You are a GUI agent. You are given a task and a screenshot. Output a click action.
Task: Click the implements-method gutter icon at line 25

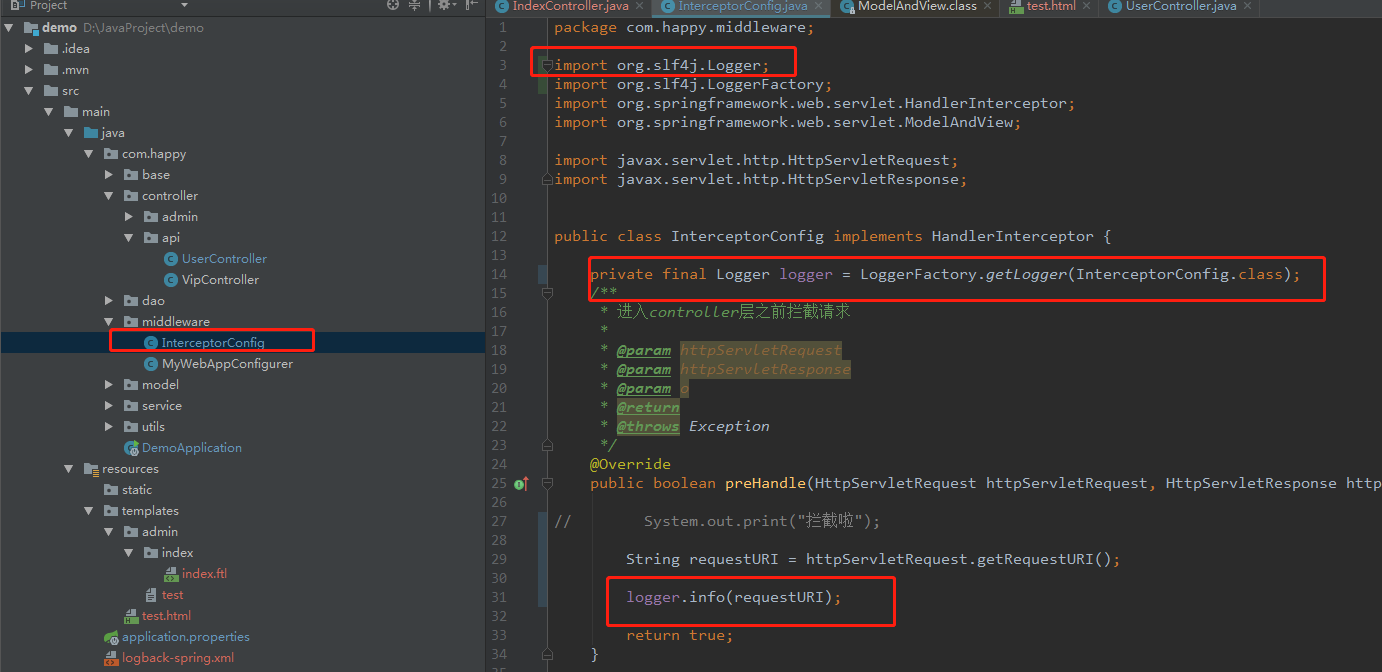point(521,484)
